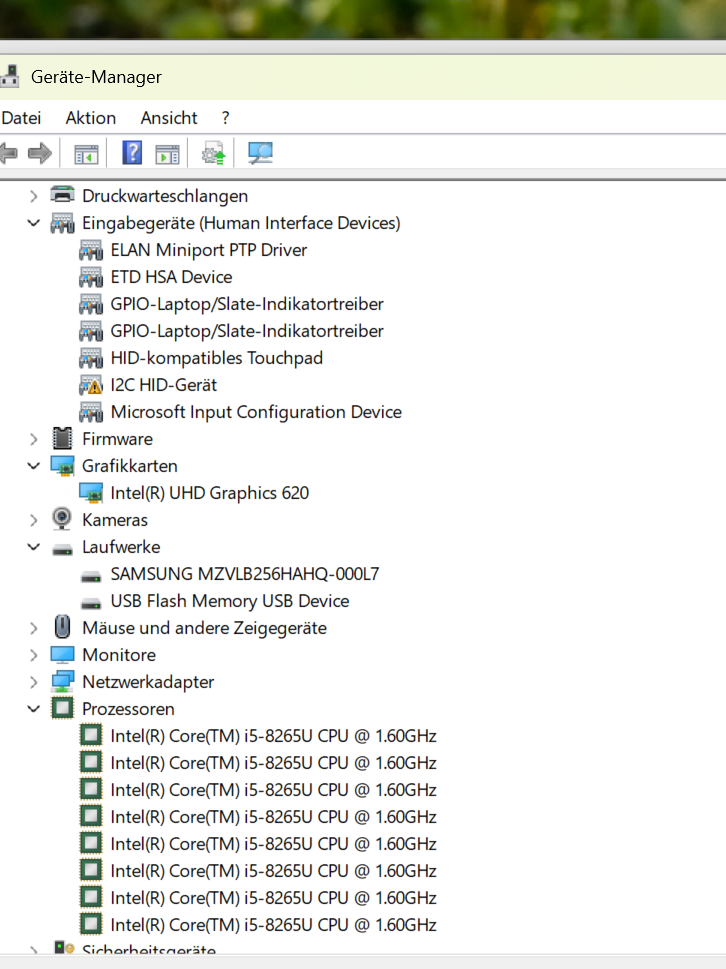The height and width of the screenshot is (969, 726).
Task: Select ELAN Miniport PTP Driver text
Action: (209, 250)
